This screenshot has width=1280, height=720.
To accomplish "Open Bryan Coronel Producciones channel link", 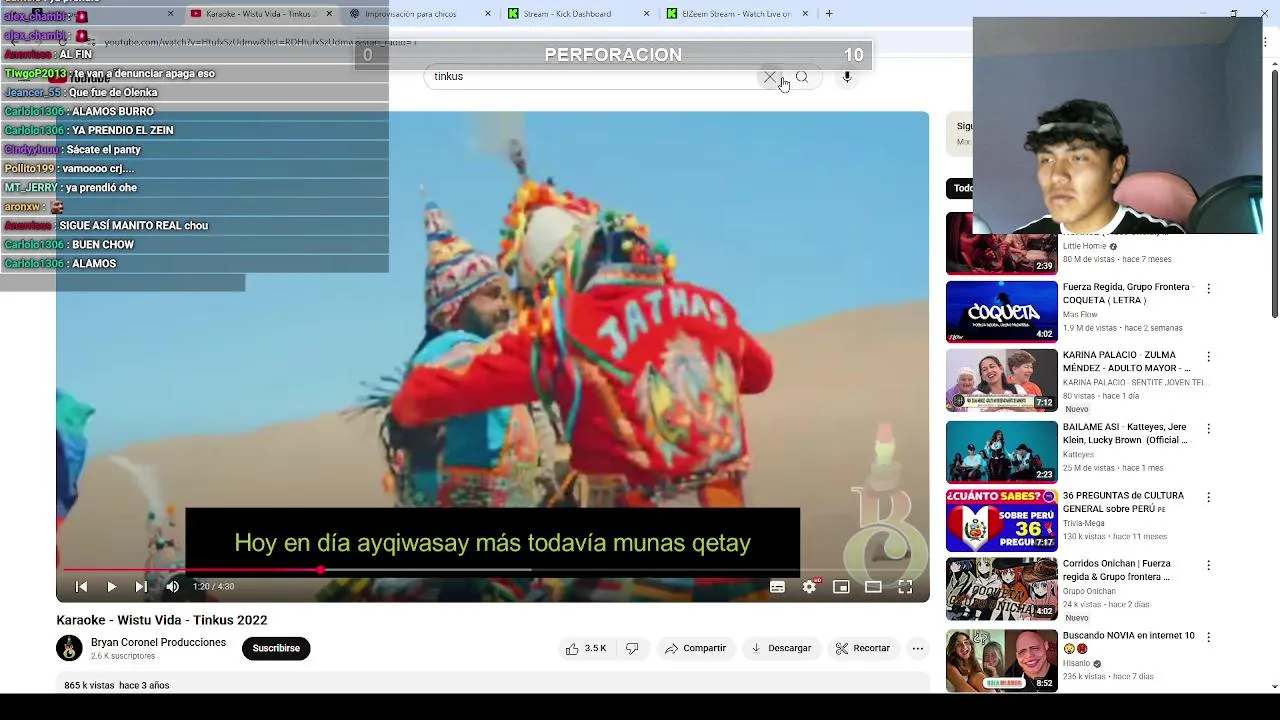I will pyautogui.click(x=158, y=642).
